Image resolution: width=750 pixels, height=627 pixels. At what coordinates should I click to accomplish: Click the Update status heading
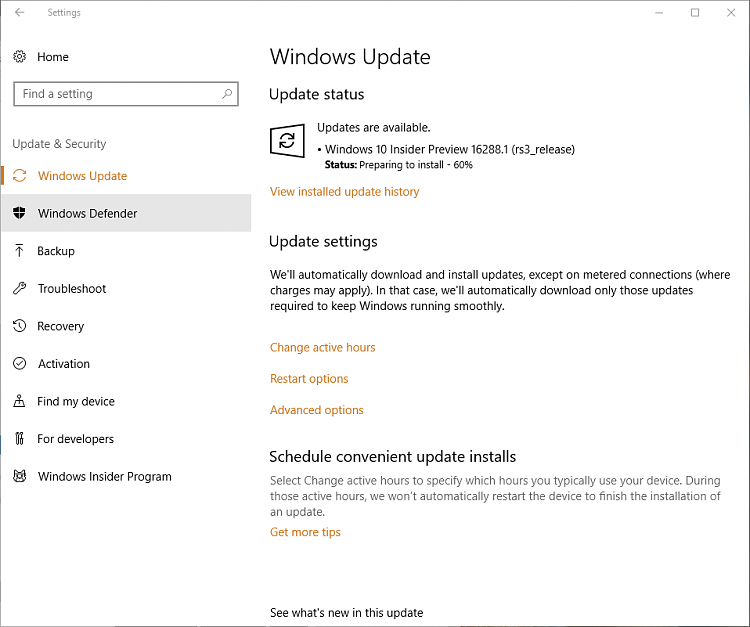tap(316, 94)
